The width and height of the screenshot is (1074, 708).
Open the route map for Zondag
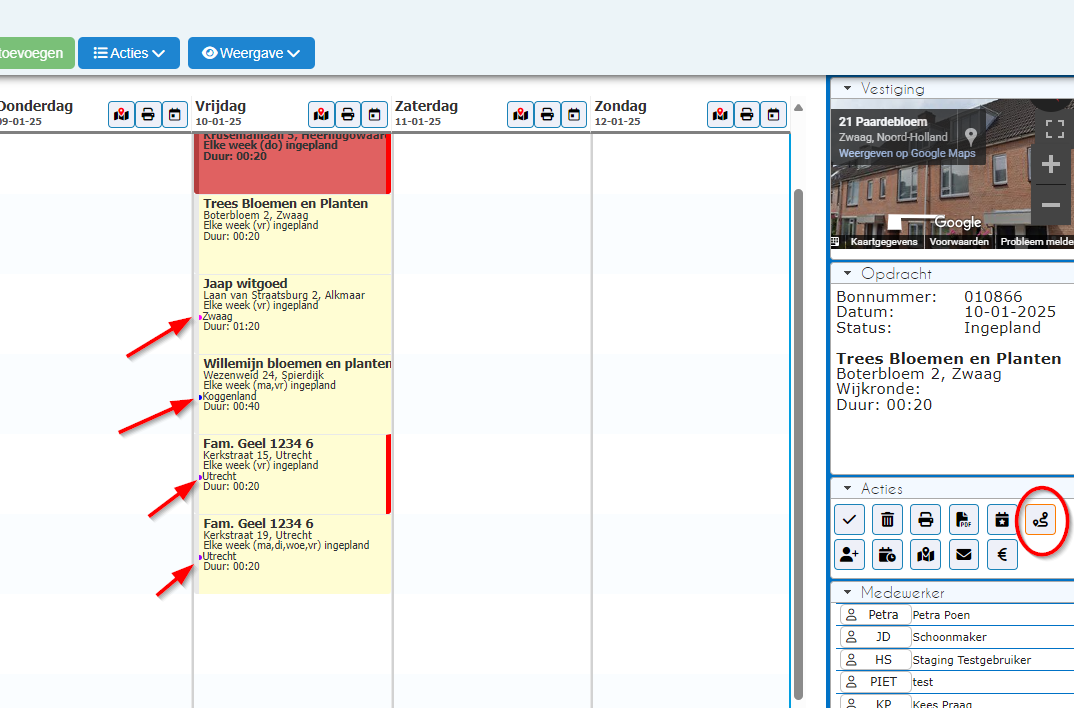(x=721, y=114)
